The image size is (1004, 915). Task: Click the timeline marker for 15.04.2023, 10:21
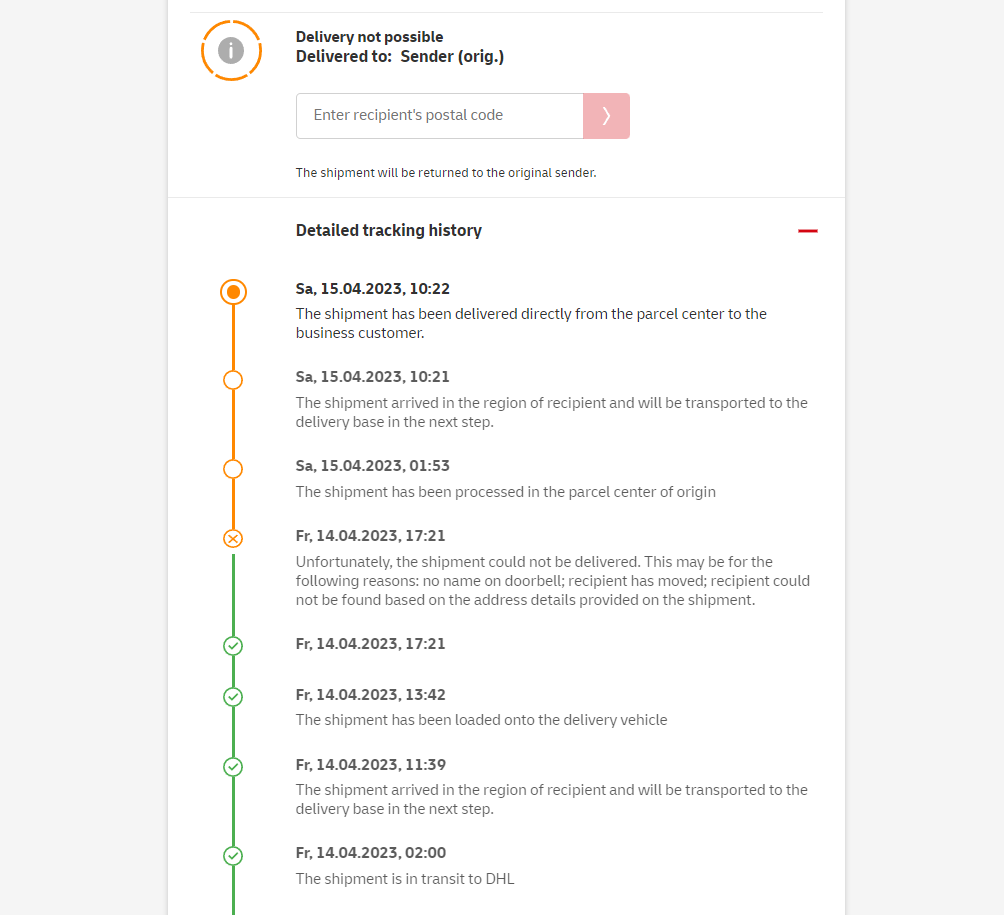click(233, 380)
